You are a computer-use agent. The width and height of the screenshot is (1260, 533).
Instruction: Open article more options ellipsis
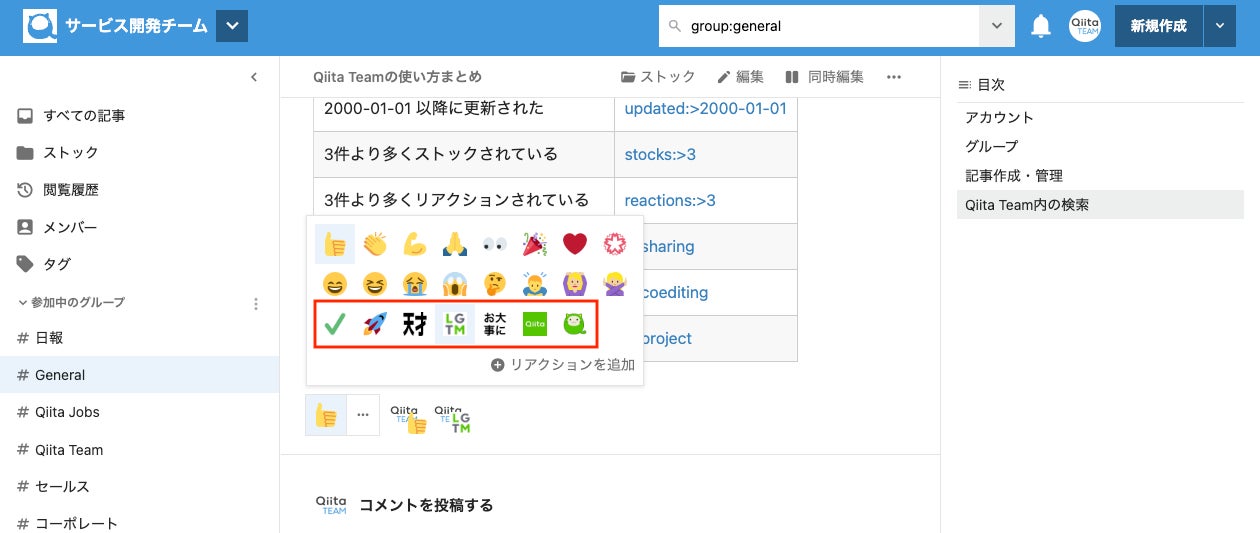894,77
